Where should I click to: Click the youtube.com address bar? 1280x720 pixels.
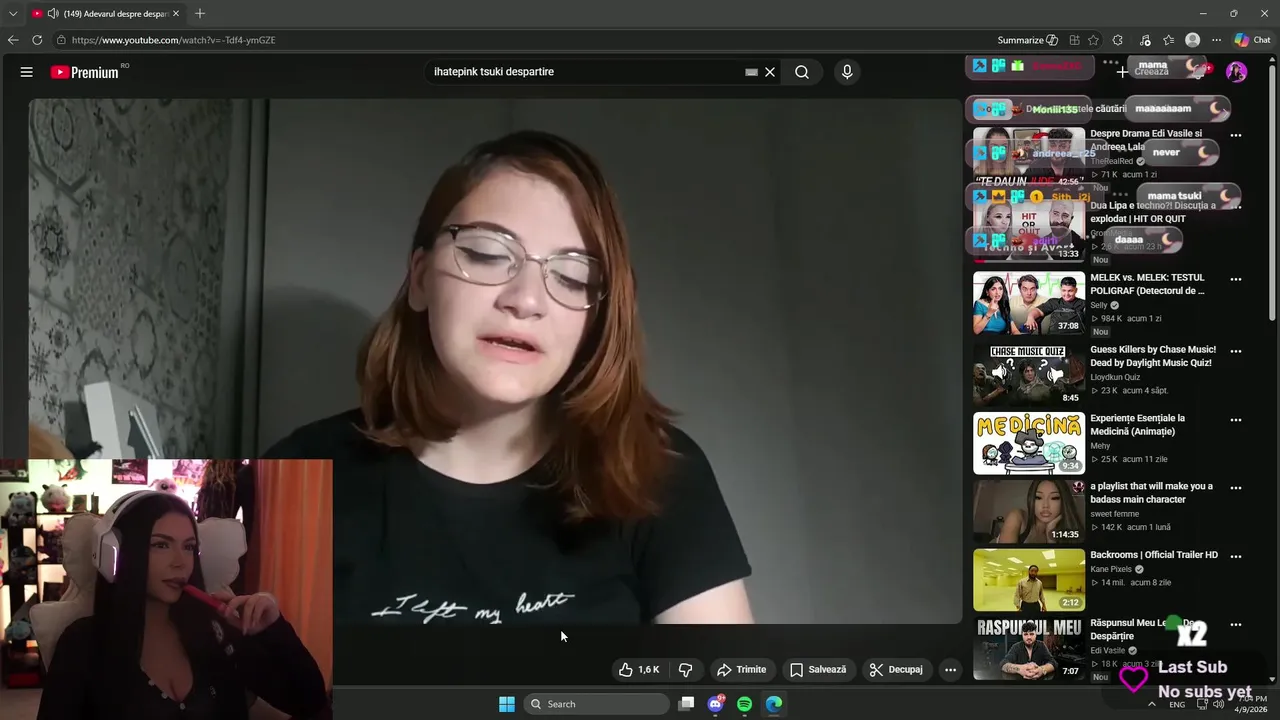pyautogui.click(x=520, y=40)
